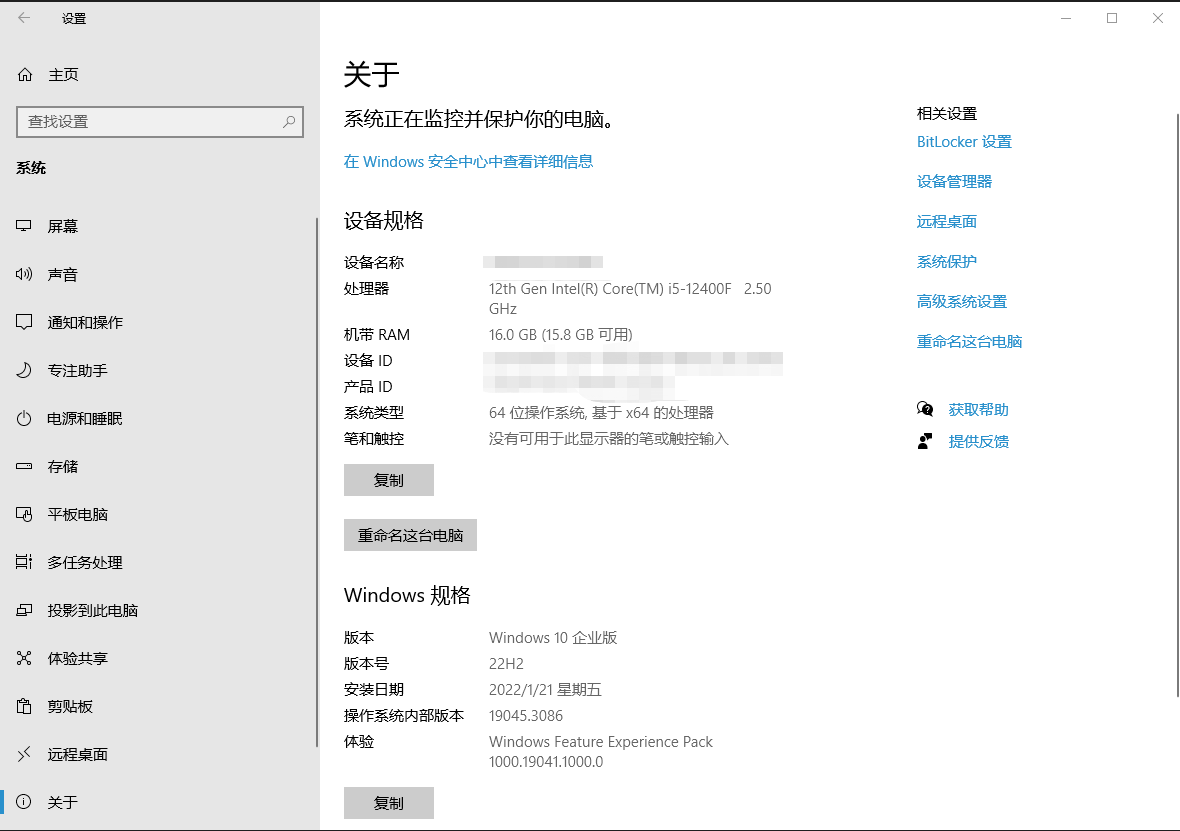Click the 查找设置 search field

click(160, 121)
